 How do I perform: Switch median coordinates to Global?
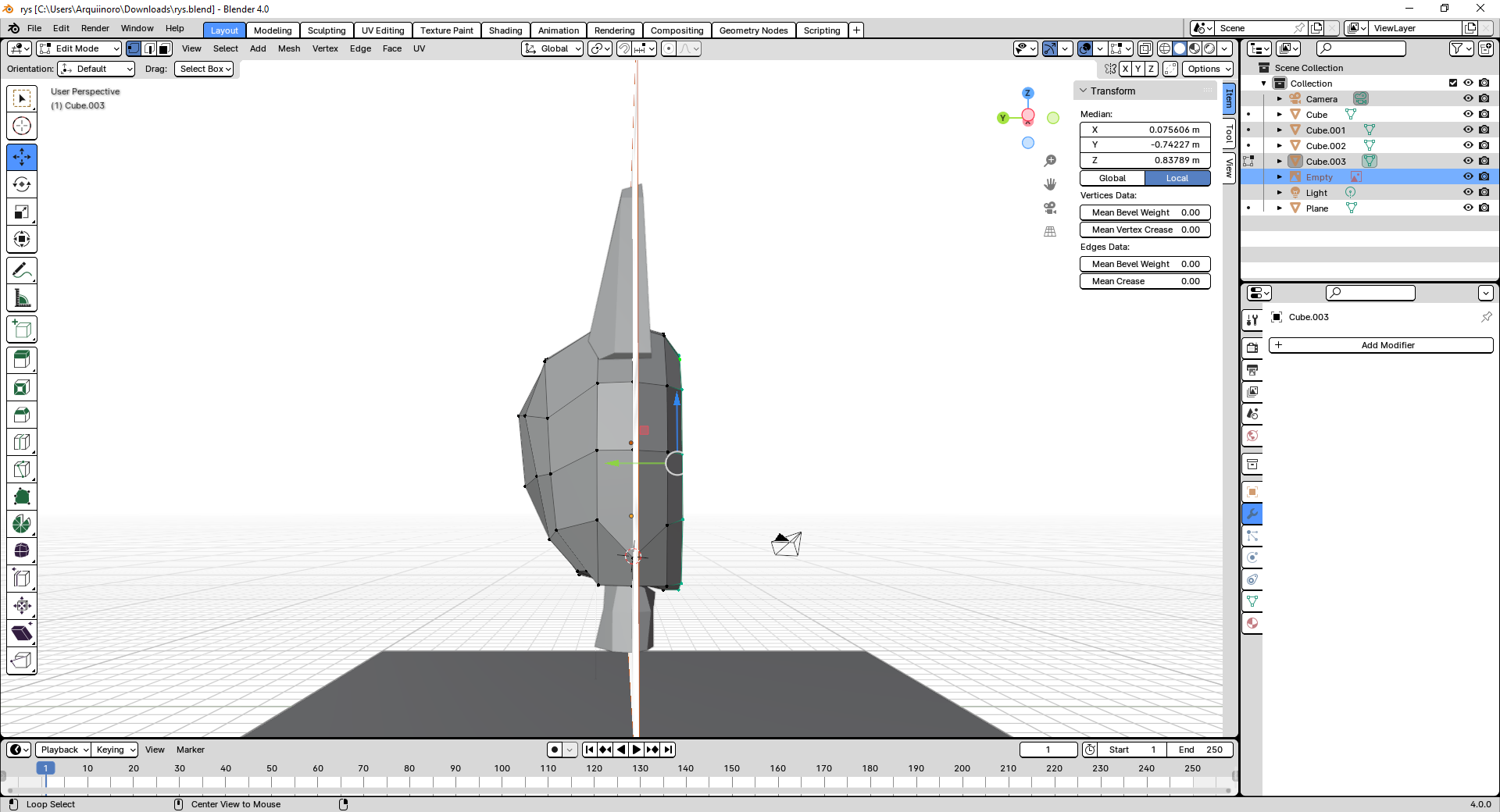pyautogui.click(x=1112, y=178)
